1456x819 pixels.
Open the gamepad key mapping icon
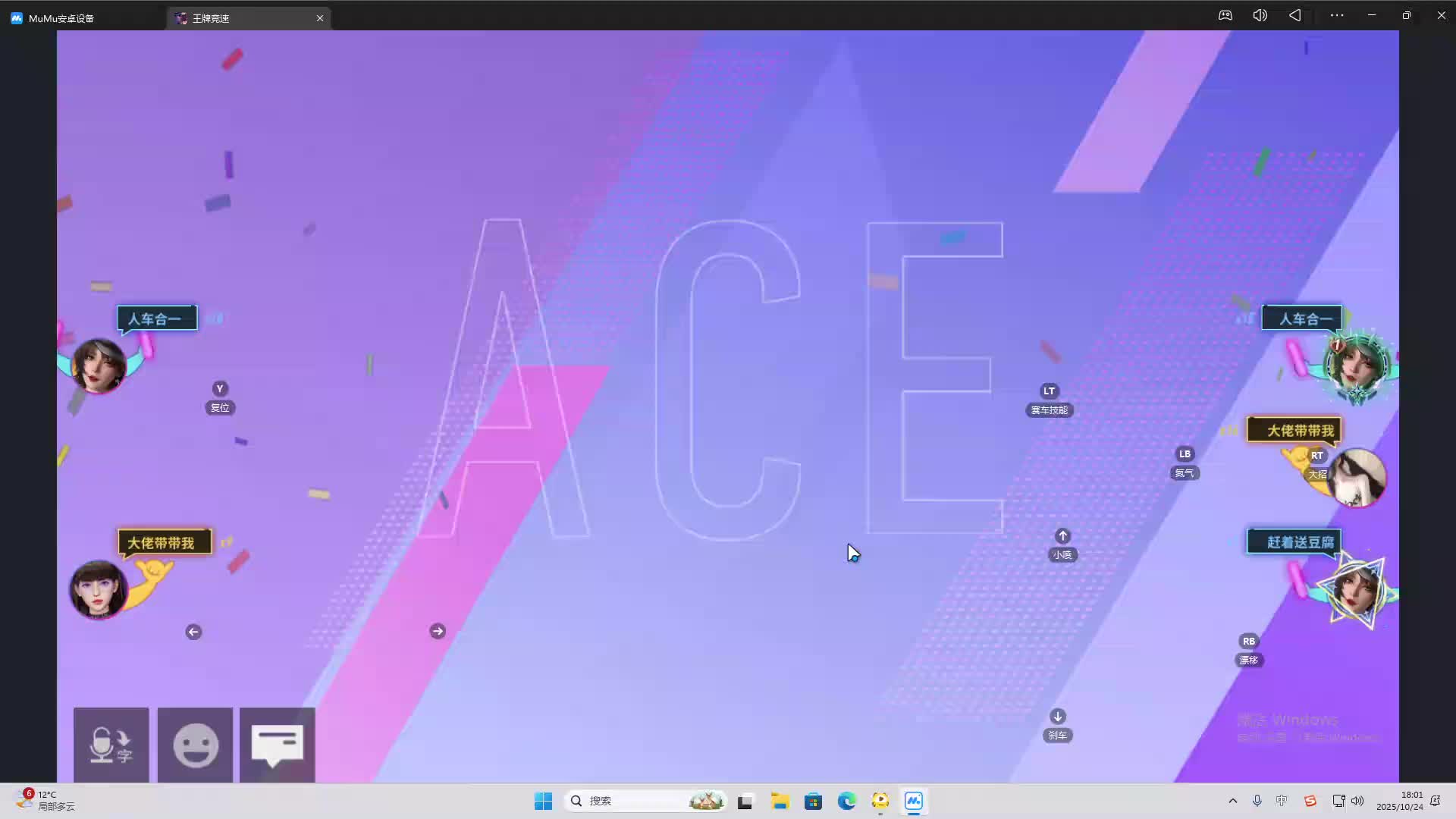point(1225,15)
